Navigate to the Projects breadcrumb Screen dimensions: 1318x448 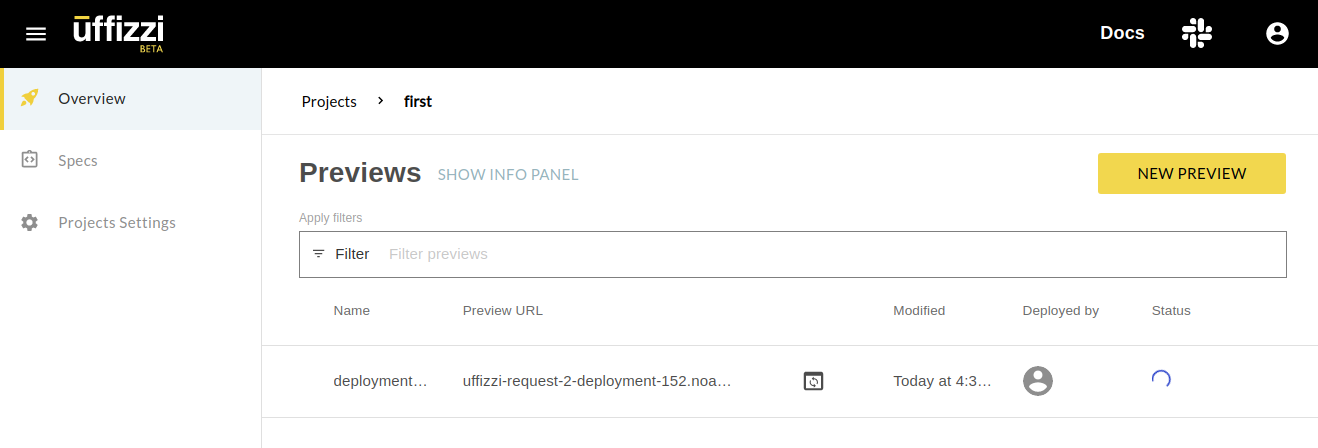tap(329, 101)
